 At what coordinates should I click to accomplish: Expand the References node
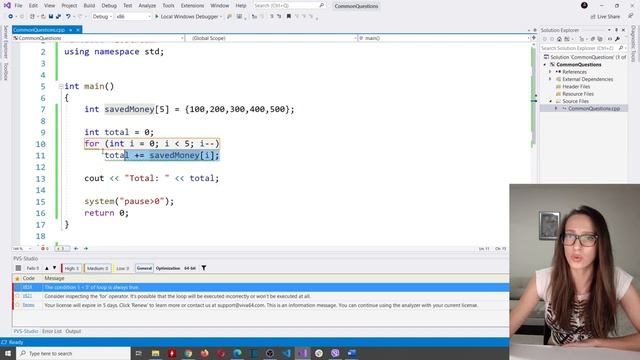(550, 72)
